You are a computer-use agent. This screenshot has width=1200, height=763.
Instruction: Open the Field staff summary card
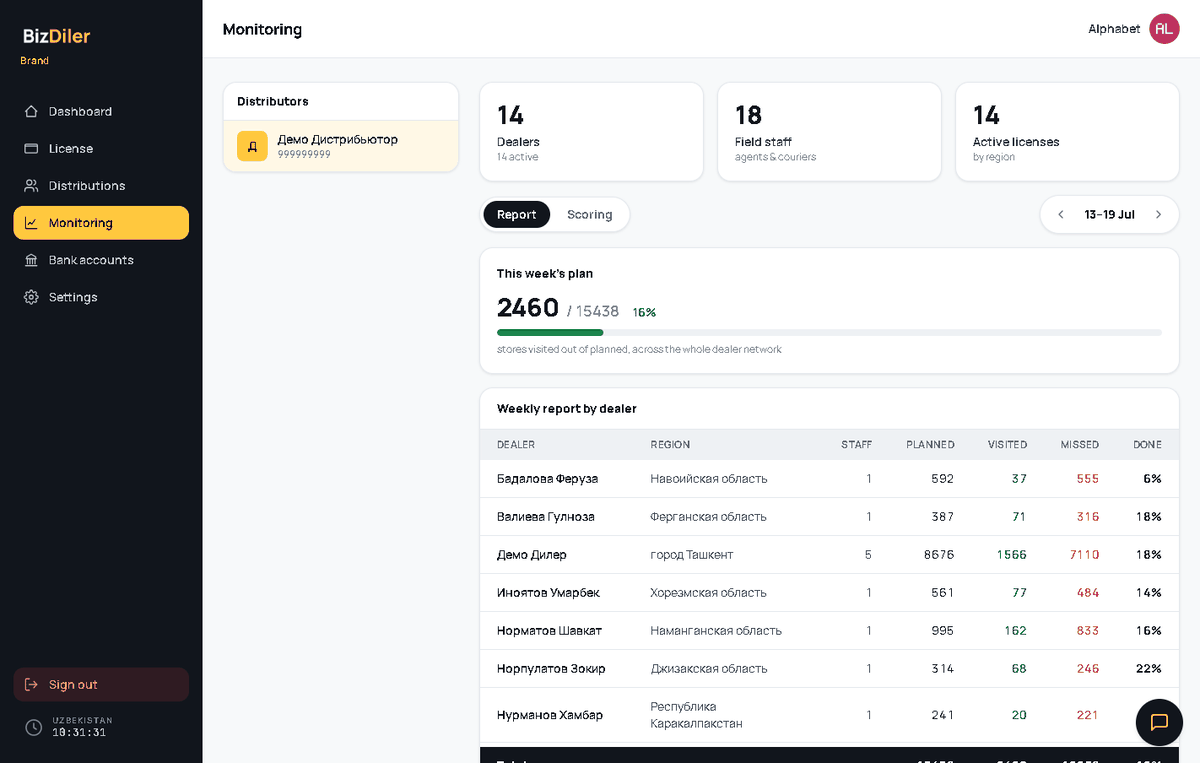(x=829, y=132)
